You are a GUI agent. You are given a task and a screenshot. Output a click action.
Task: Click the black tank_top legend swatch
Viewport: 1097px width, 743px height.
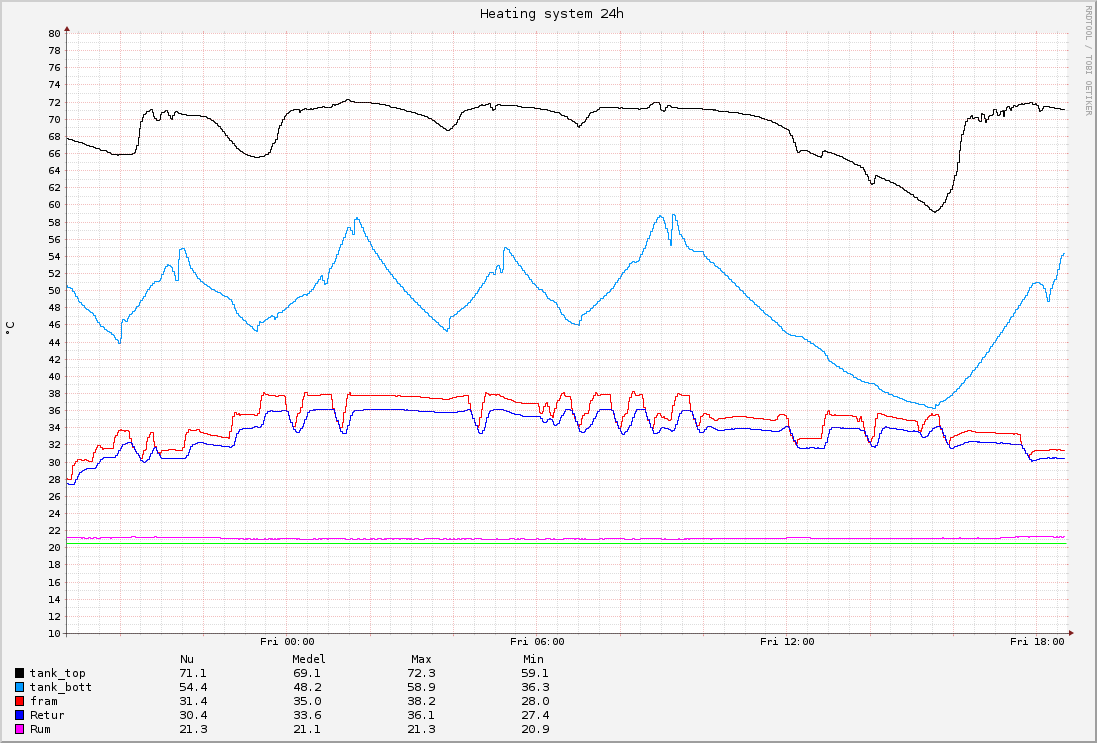pos(20,673)
